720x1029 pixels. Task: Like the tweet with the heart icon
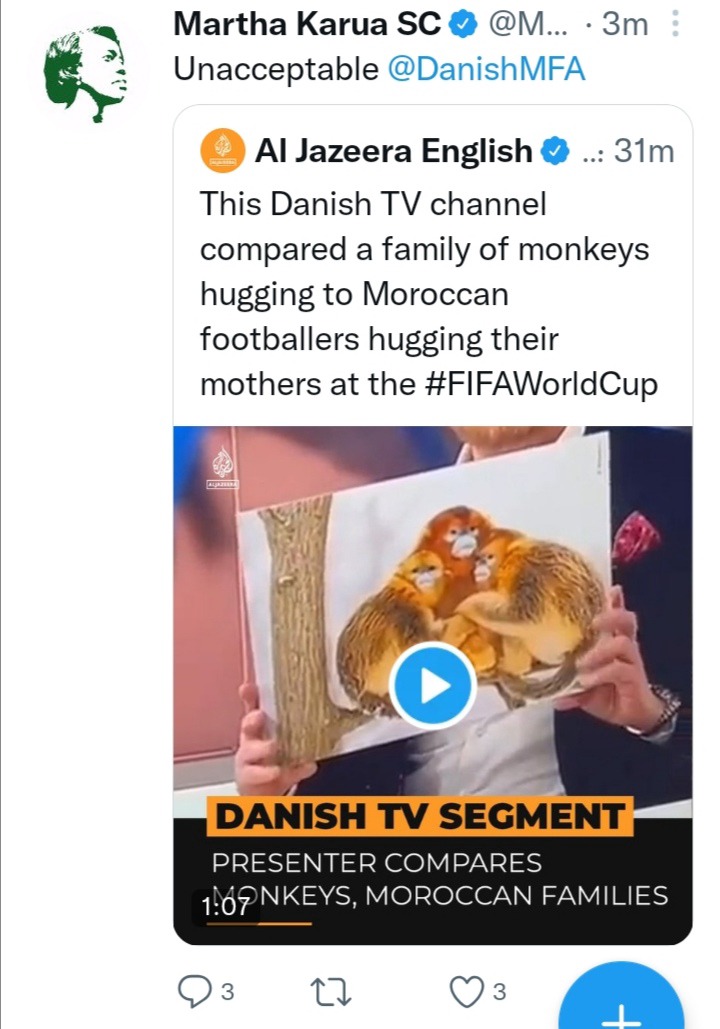tap(465, 990)
